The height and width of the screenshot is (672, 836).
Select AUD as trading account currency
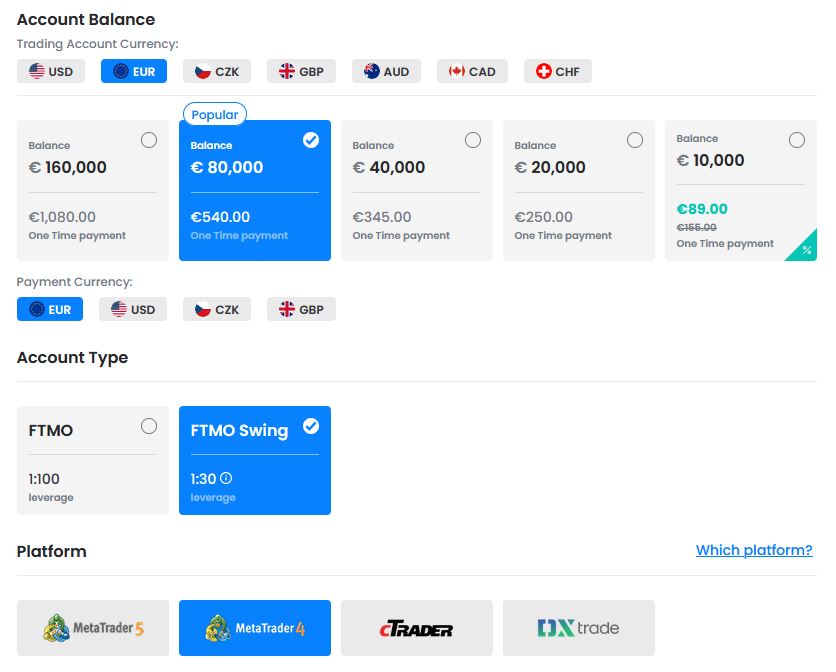[x=387, y=71]
